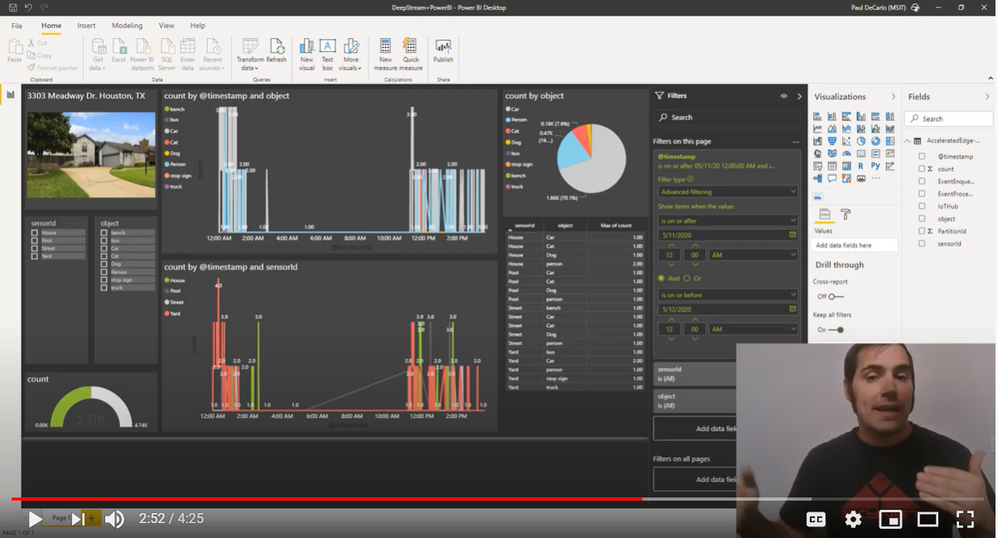This screenshot has height=538, width=998.
Task: Insert a New visual from ribbon
Action: [x=307, y=54]
